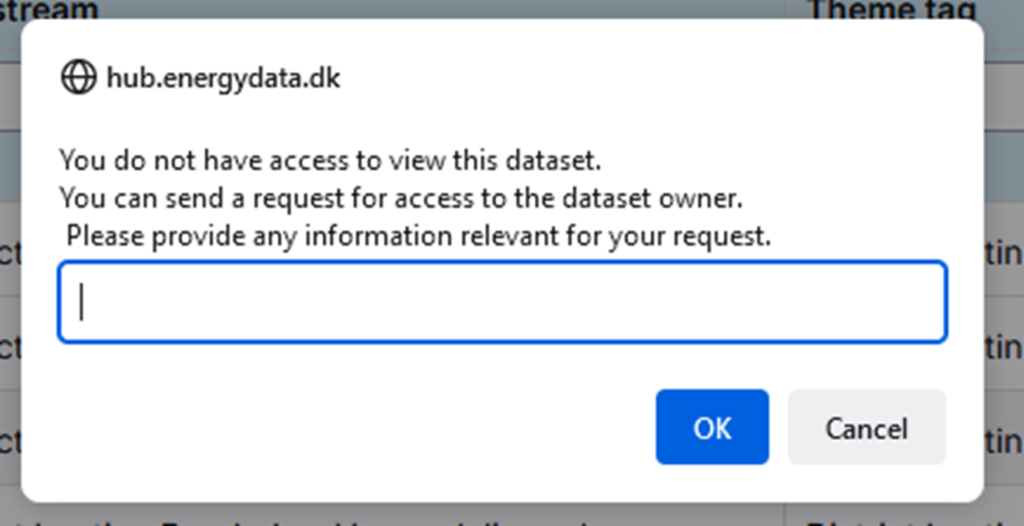Screen dimensions: 1024x526
Task: Click the text cursor inside the input box
Action: pyautogui.click(x=82, y=302)
